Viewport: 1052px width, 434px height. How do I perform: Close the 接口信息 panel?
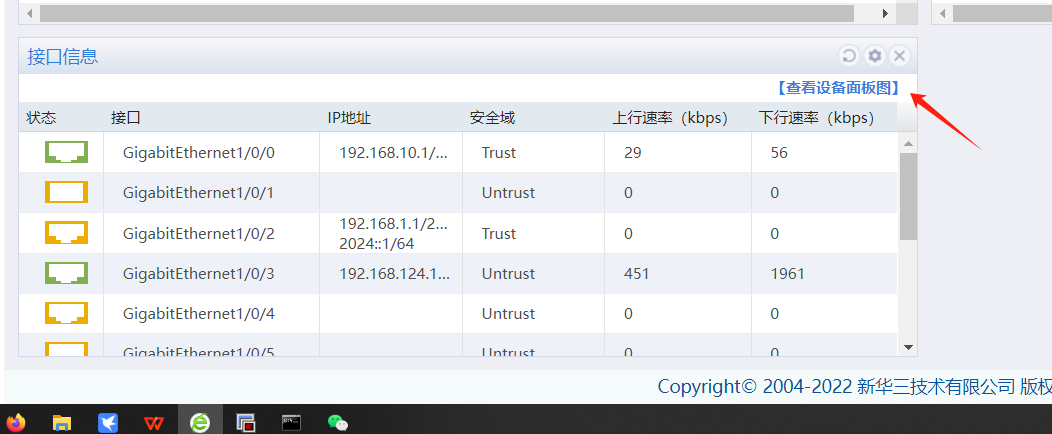coord(899,56)
